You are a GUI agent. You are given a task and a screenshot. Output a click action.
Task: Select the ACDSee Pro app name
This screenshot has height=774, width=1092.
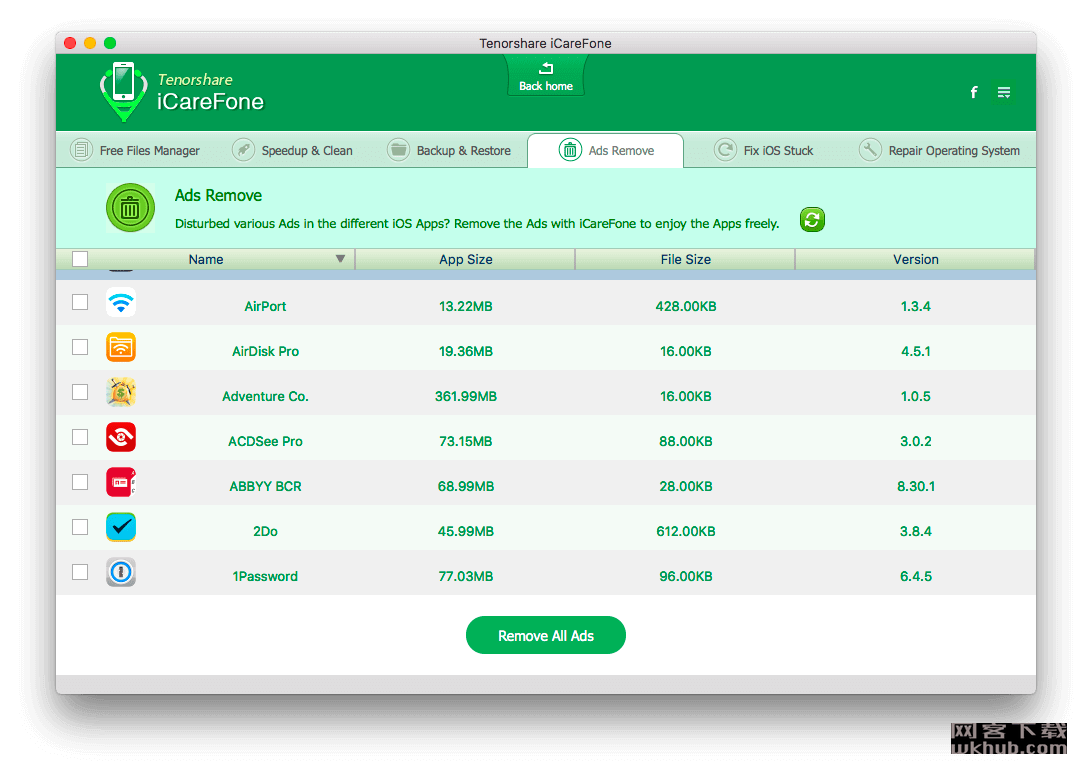[x=265, y=441]
